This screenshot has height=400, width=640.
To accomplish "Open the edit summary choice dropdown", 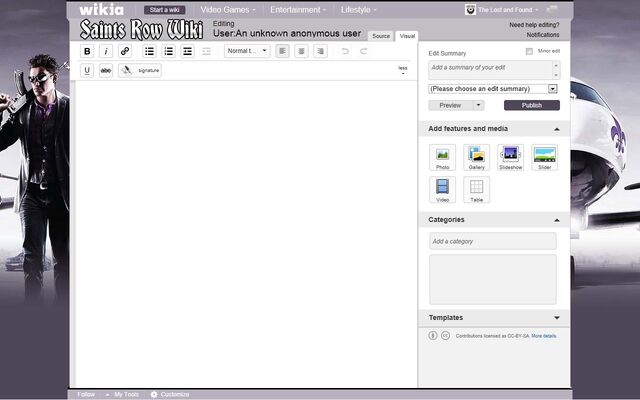I will coord(493,89).
